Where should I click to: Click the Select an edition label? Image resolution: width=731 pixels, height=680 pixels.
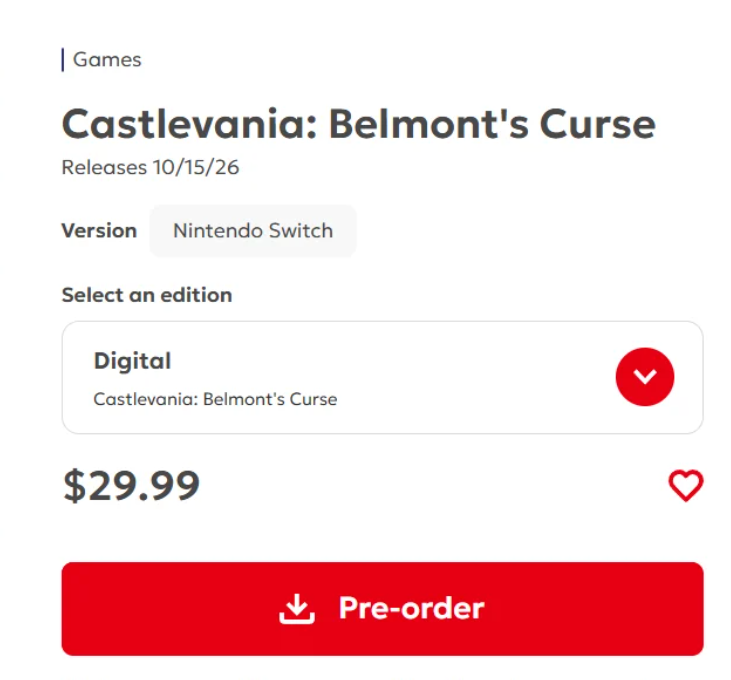(x=147, y=295)
